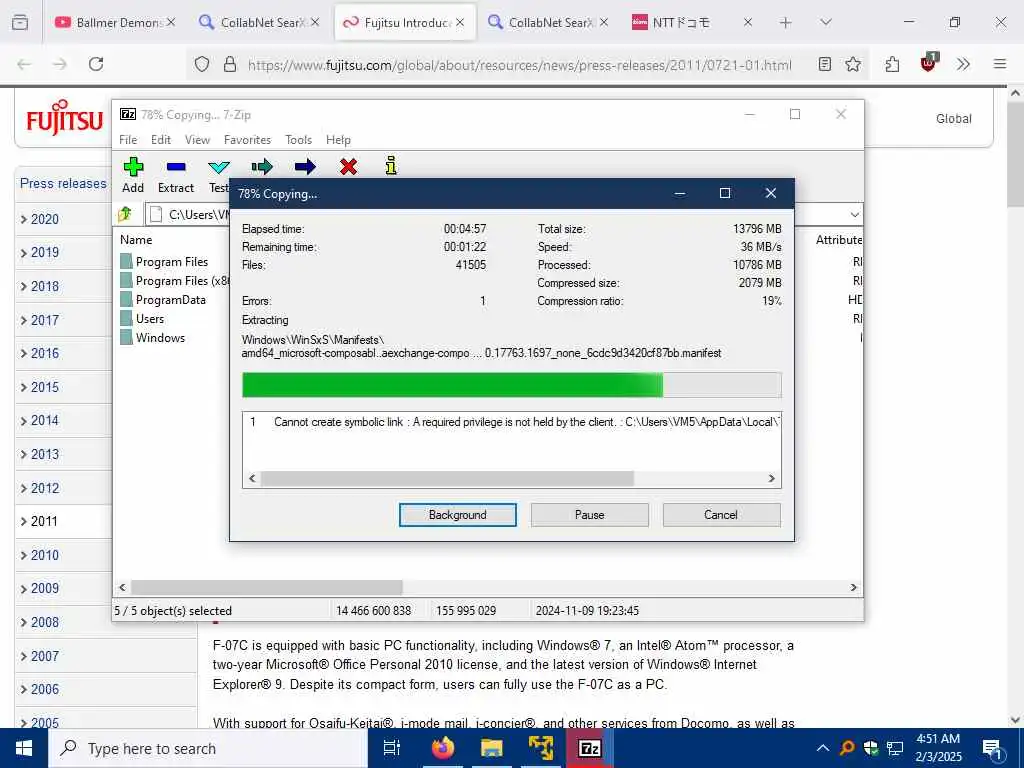The height and width of the screenshot is (768, 1024).
Task: Open the list all tabs dropdown
Action: click(825, 22)
